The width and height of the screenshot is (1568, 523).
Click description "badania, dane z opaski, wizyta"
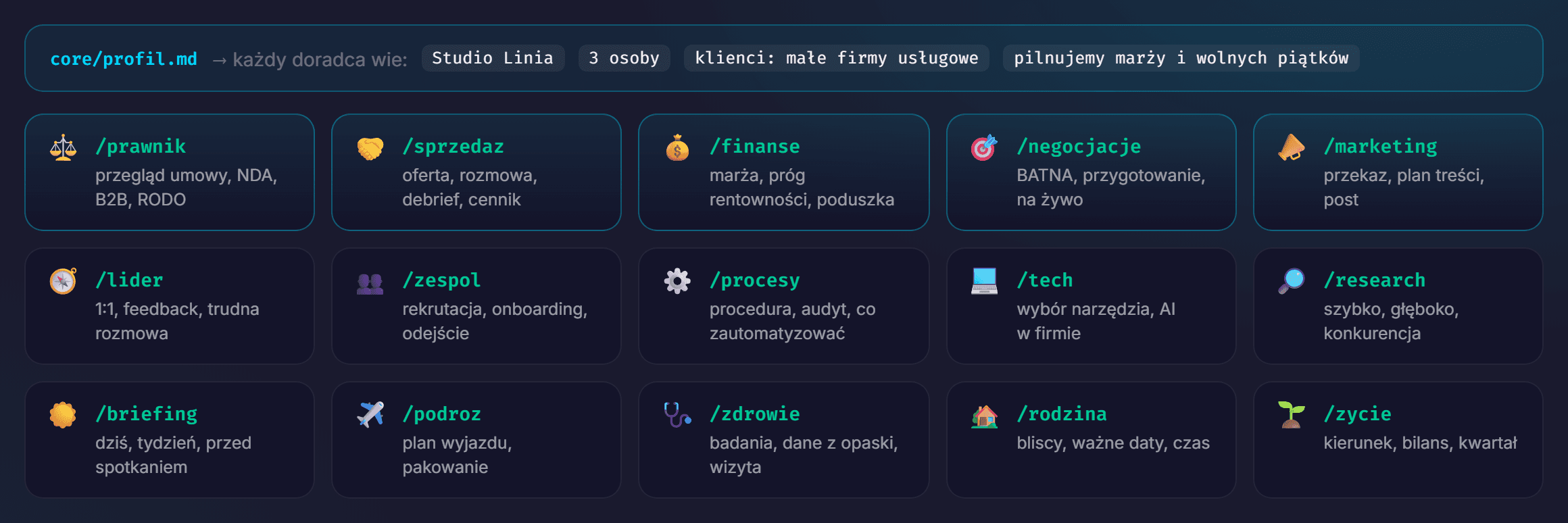click(804, 455)
